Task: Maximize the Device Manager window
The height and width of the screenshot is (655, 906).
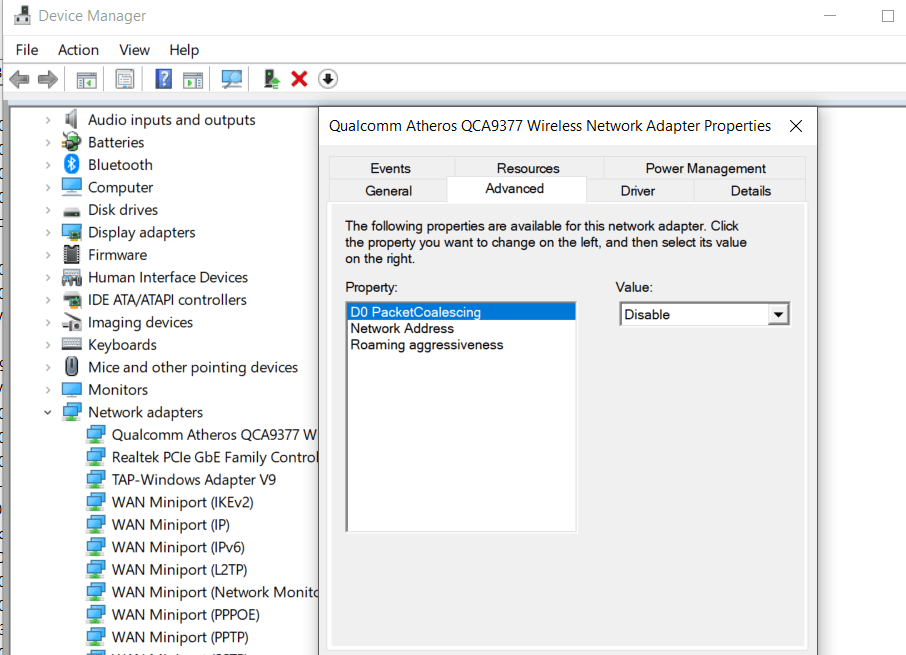Action: click(x=888, y=16)
